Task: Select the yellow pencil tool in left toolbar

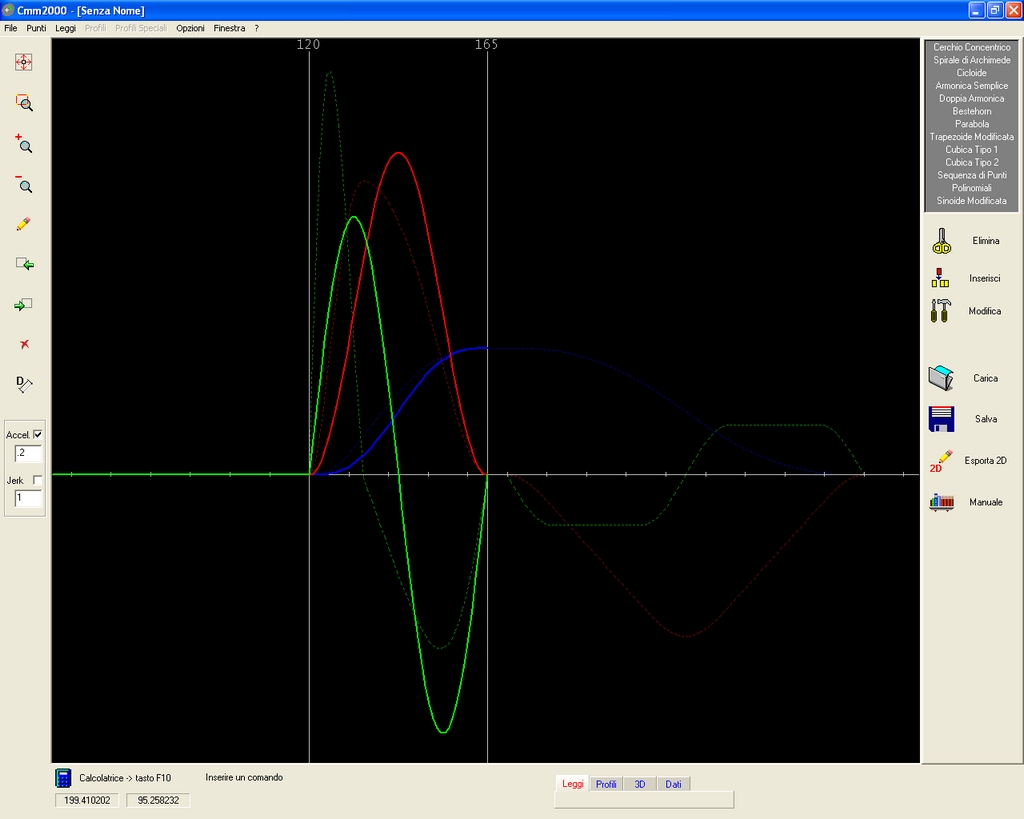Action: (24, 224)
